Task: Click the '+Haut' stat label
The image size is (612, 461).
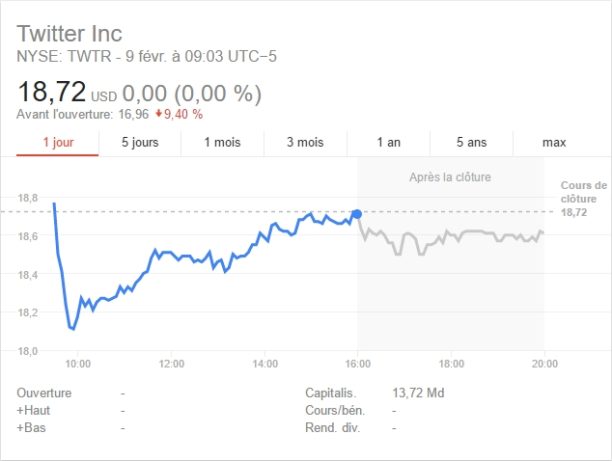Action: [x=34, y=410]
